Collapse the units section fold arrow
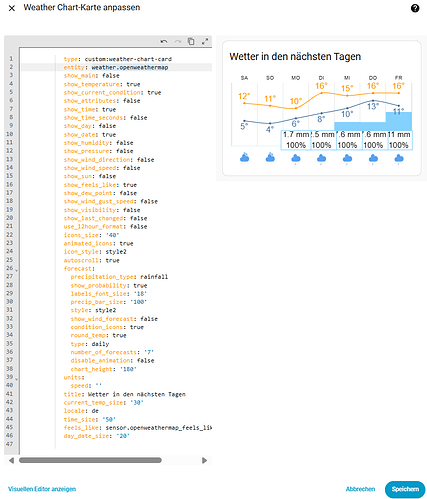This screenshot has height=499, width=427. 17,378
